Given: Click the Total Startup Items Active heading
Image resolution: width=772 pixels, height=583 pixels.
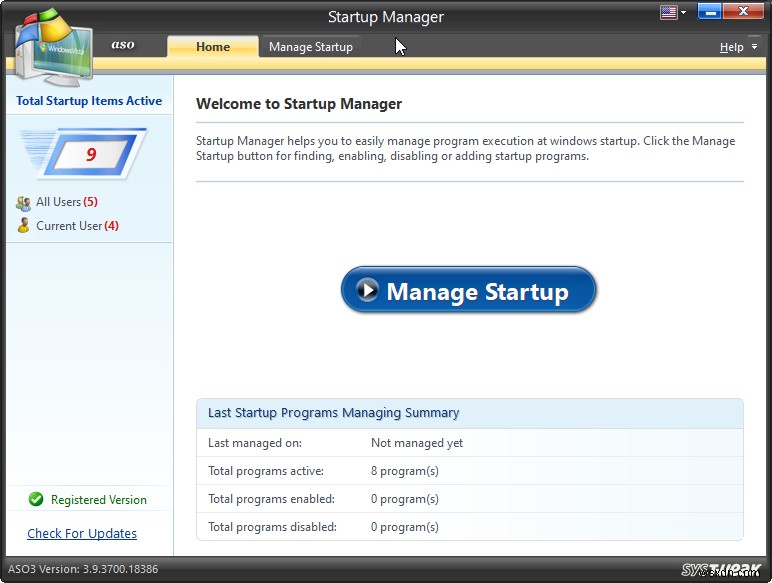Looking at the screenshot, I should point(89,100).
